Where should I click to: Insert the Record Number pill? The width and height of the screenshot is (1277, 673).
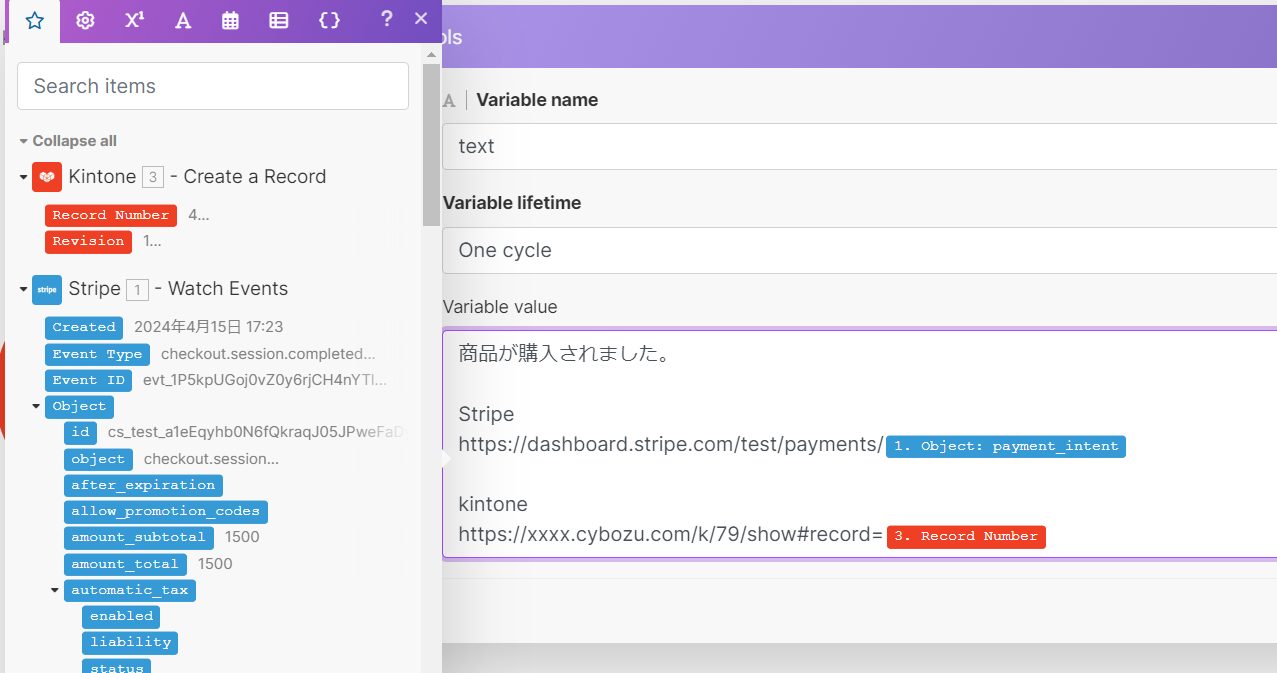pos(111,215)
